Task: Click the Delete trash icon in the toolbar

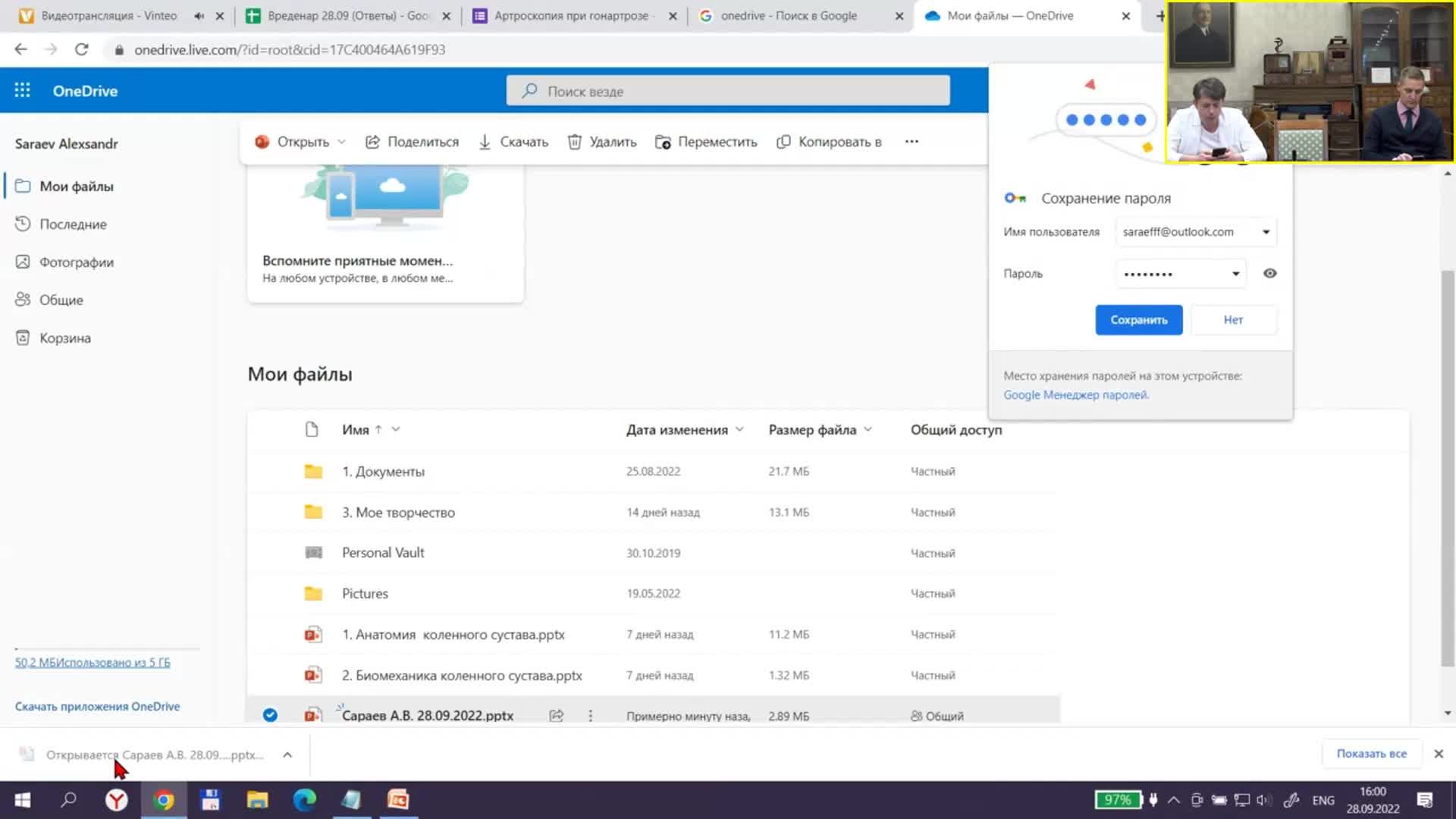Action: (x=575, y=142)
